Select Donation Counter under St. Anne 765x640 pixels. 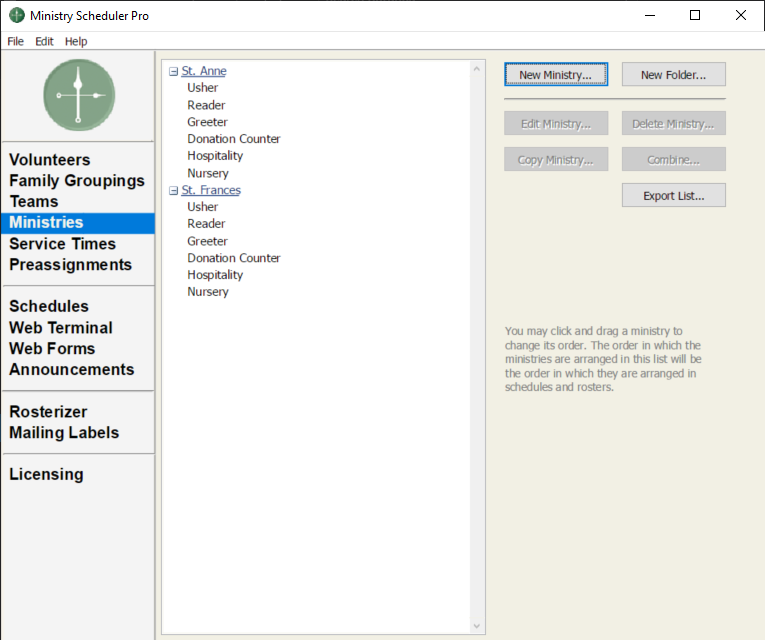pyautogui.click(x=234, y=139)
